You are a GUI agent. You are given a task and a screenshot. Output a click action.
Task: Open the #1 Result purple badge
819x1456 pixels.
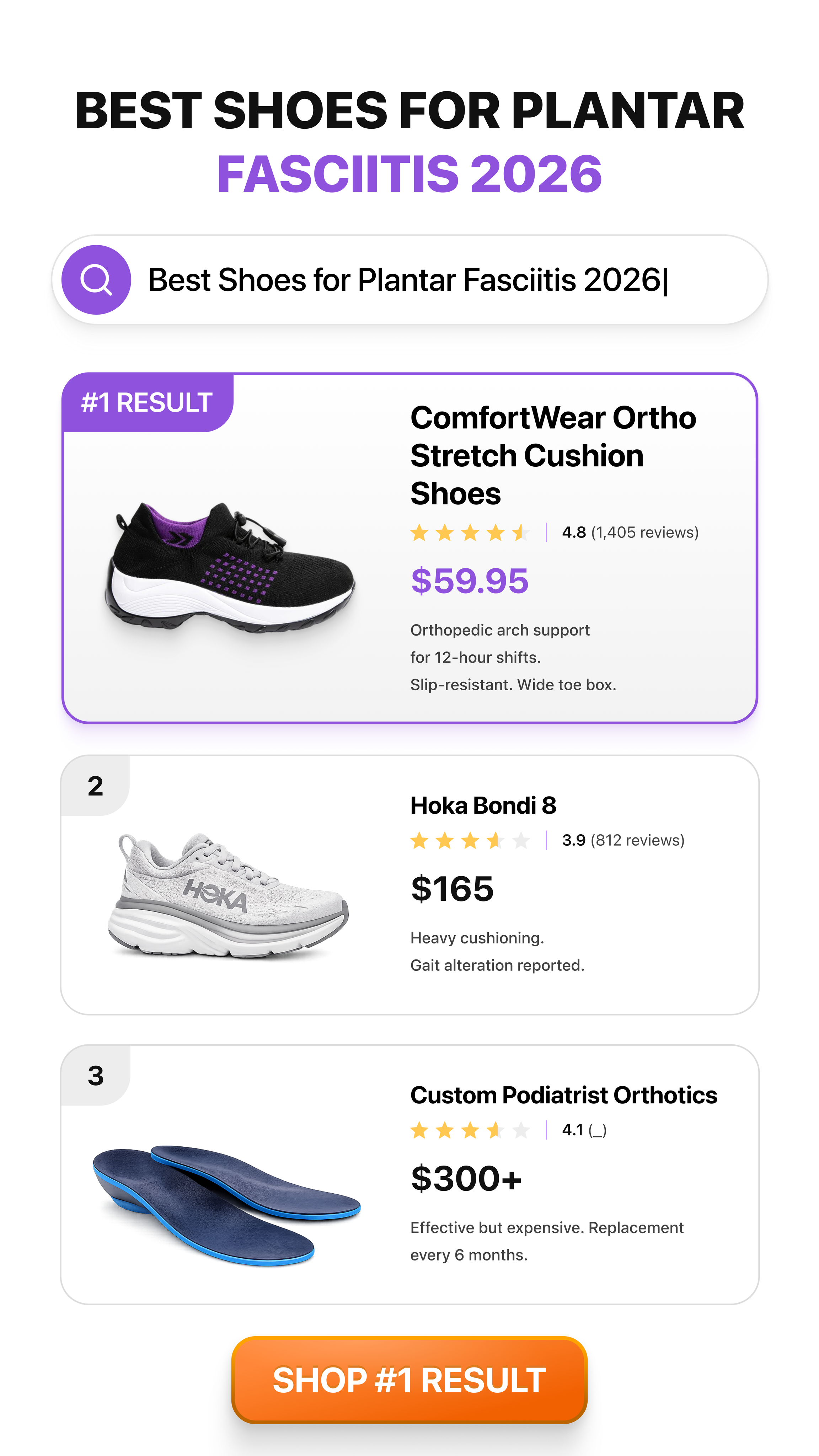tap(148, 402)
